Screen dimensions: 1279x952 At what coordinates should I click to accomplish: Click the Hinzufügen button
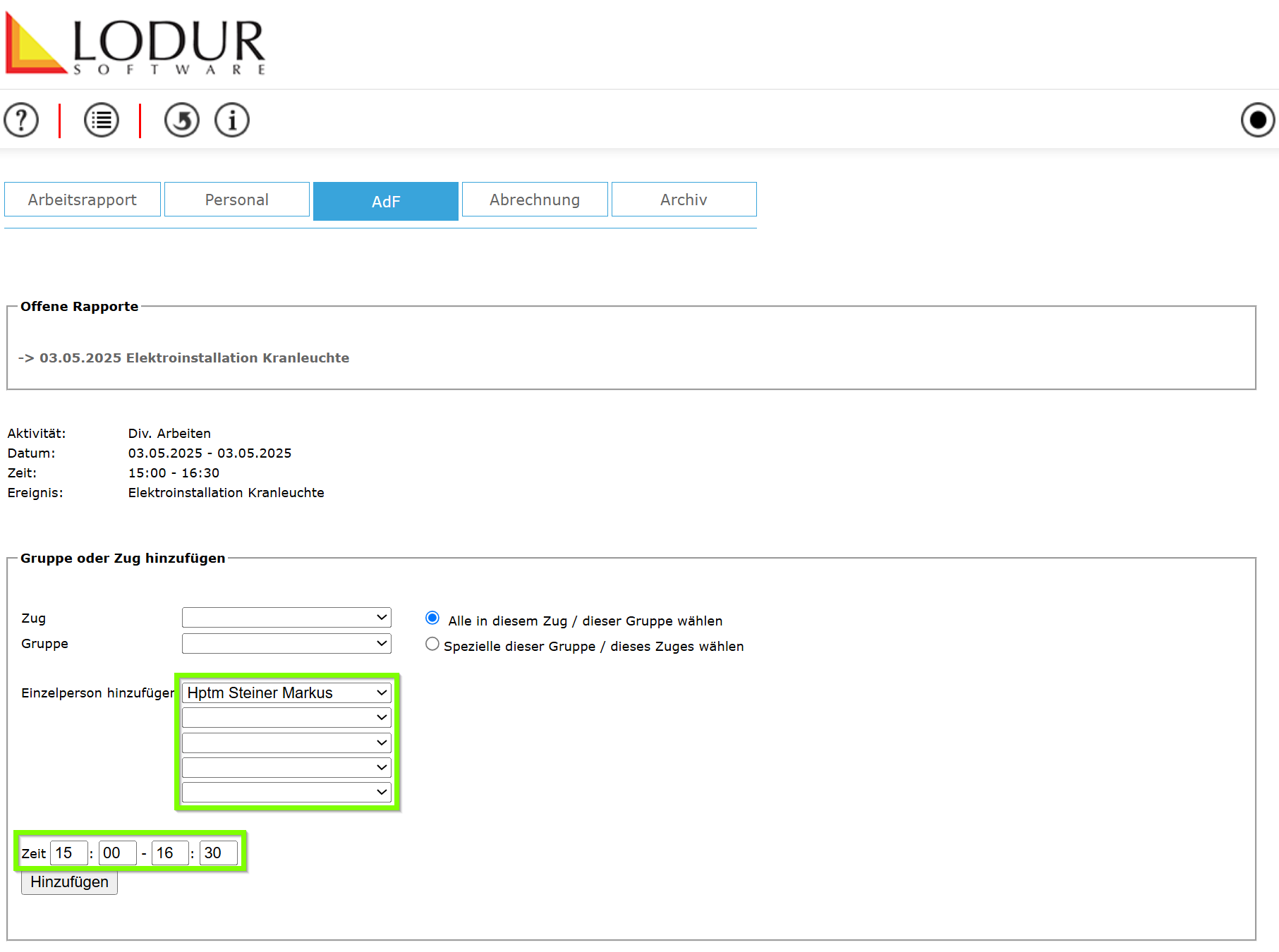69,882
